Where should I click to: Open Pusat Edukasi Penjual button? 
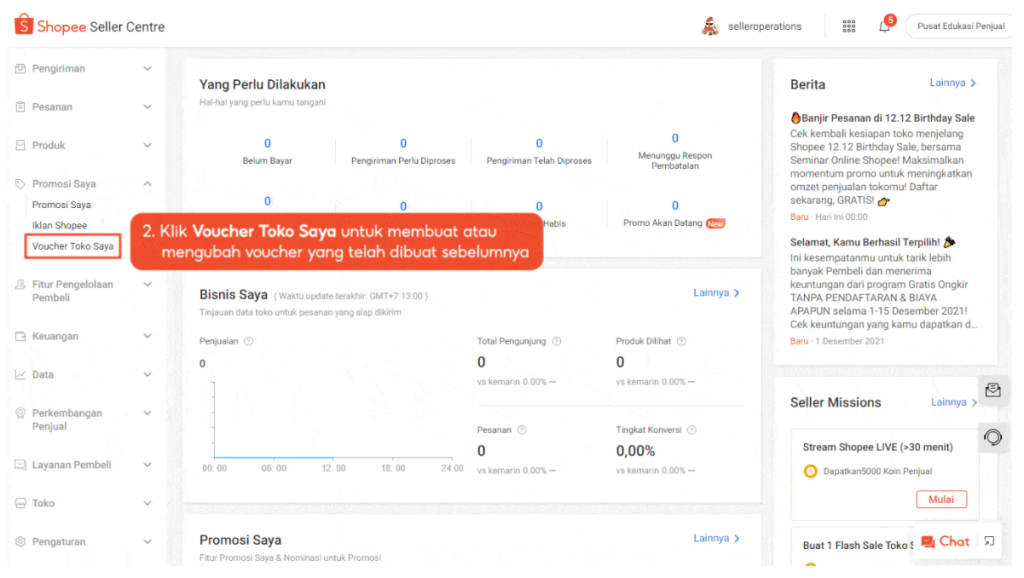tap(960, 26)
